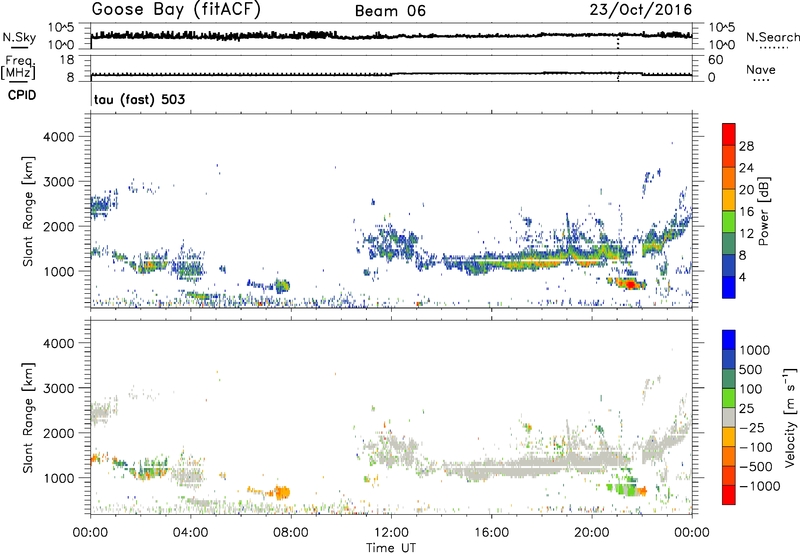Viewport: 800px width, 554px height.
Task: Pick the yellow segment of the power colorbar
Action: 729,200
